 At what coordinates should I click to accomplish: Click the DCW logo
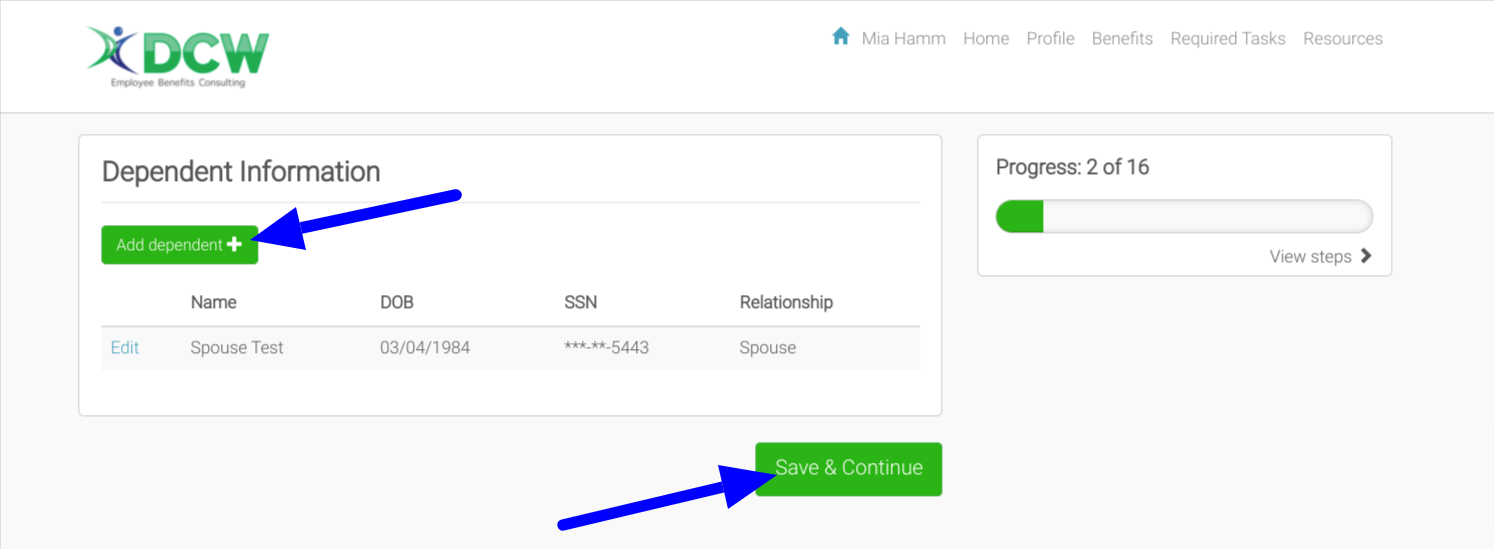178,56
